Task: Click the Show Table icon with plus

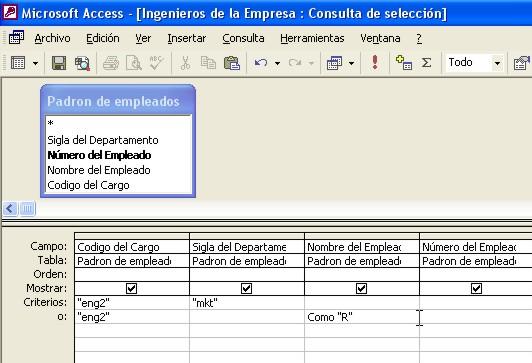Action: (404, 63)
